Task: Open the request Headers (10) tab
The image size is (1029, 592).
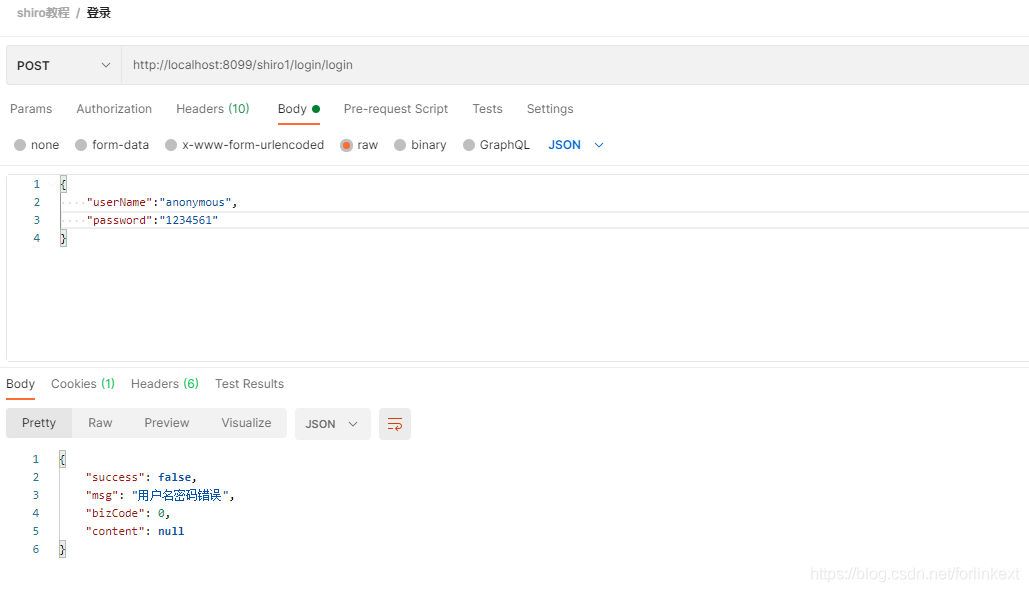Action: [x=213, y=109]
